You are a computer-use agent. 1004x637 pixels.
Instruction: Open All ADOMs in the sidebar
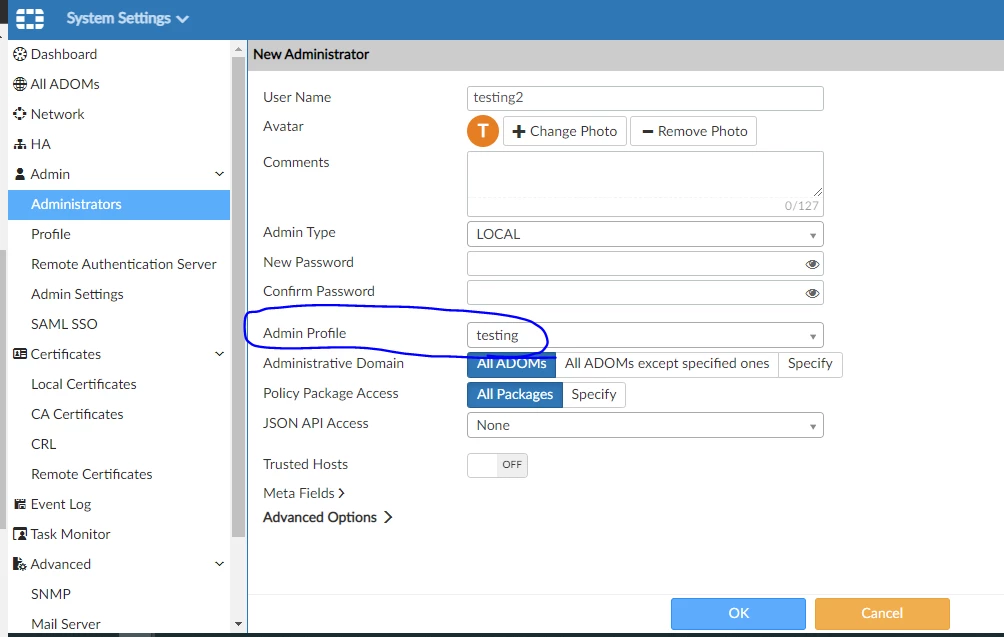[65, 84]
